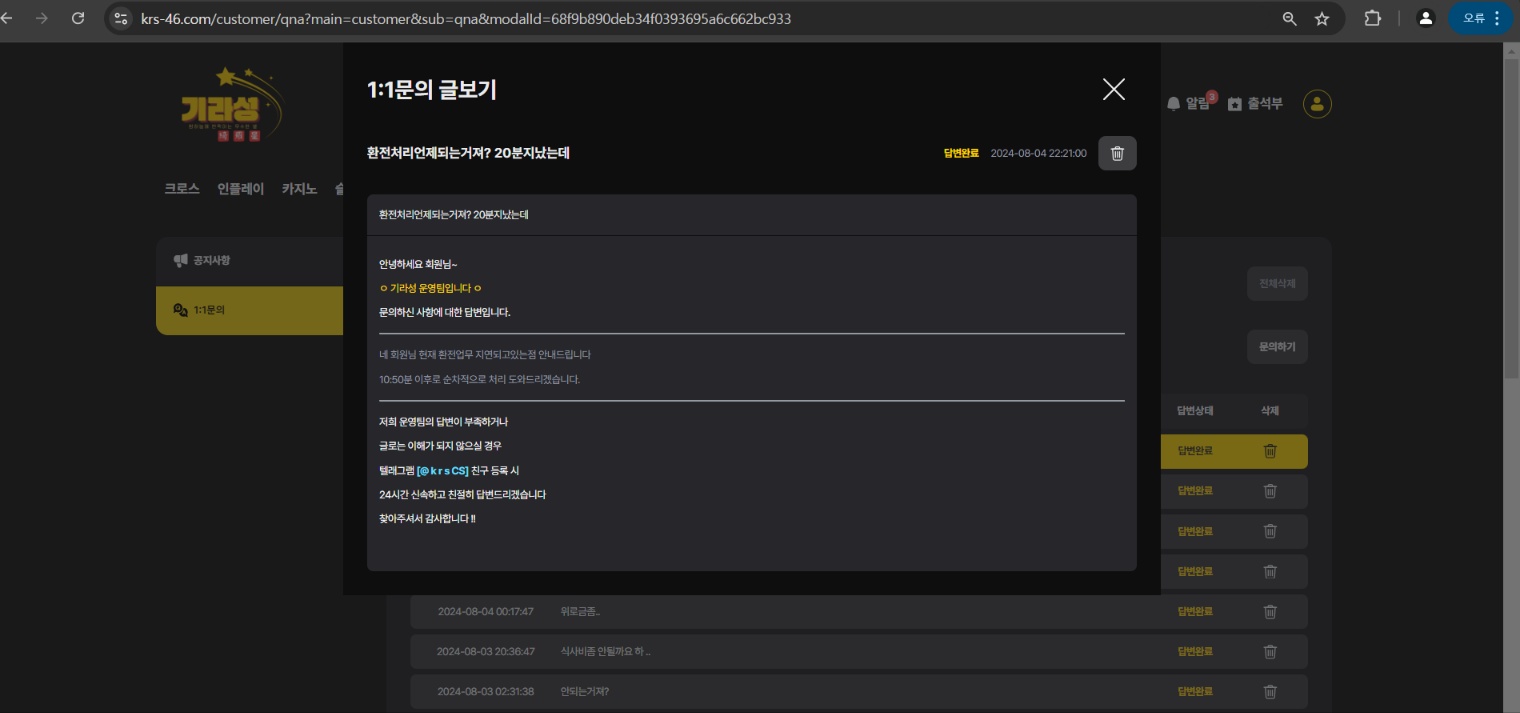Click the user profile avatar icon
1520x713 pixels.
[1317, 104]
